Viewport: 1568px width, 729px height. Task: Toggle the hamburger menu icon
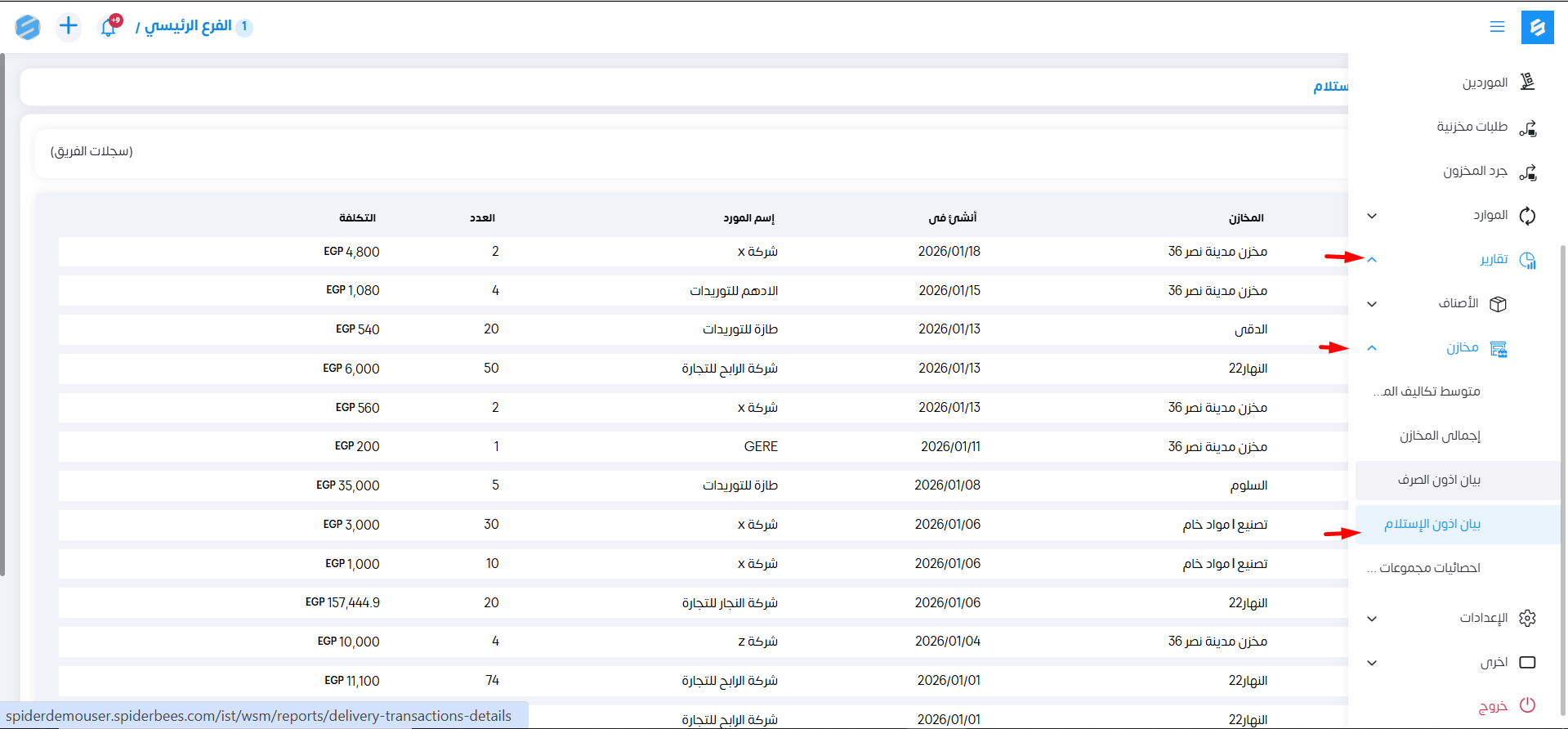coord(1497,27)
